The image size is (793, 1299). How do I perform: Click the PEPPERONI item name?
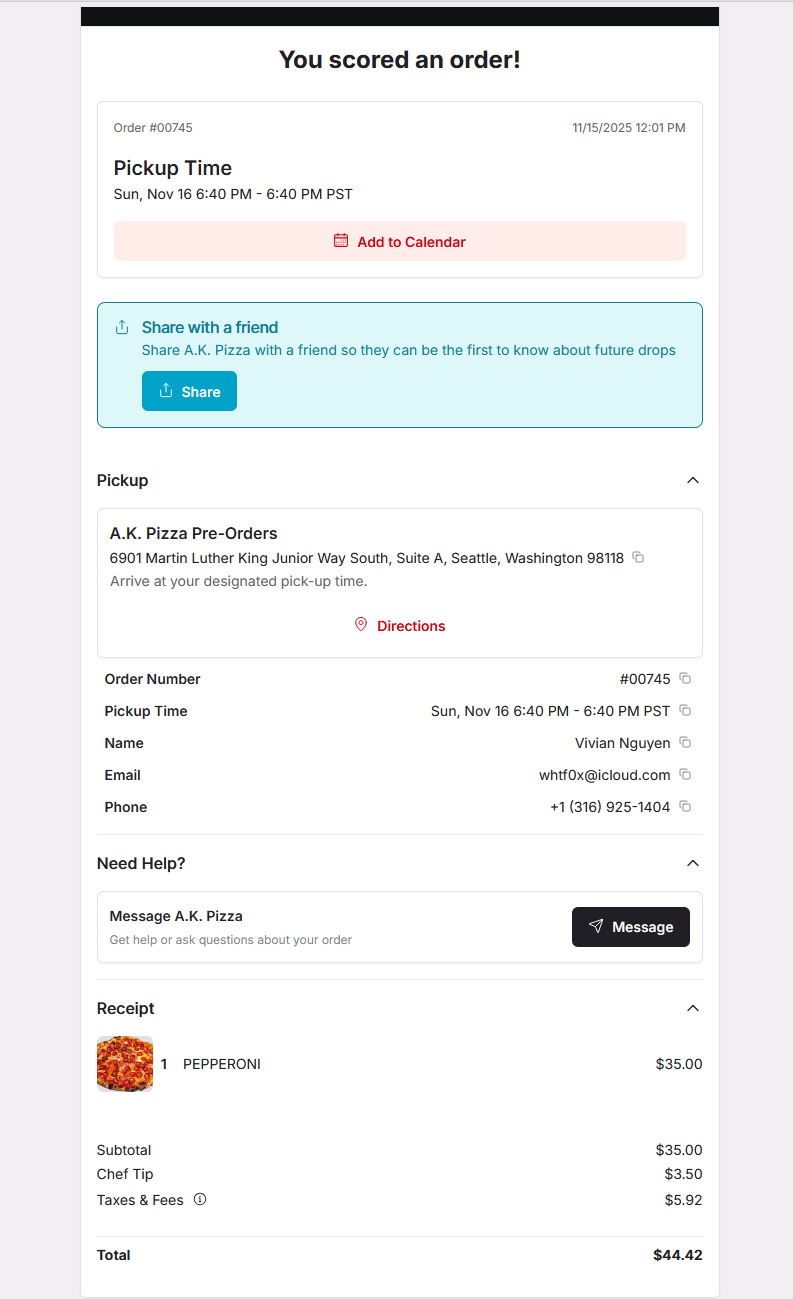click(x=222, y=1064)
